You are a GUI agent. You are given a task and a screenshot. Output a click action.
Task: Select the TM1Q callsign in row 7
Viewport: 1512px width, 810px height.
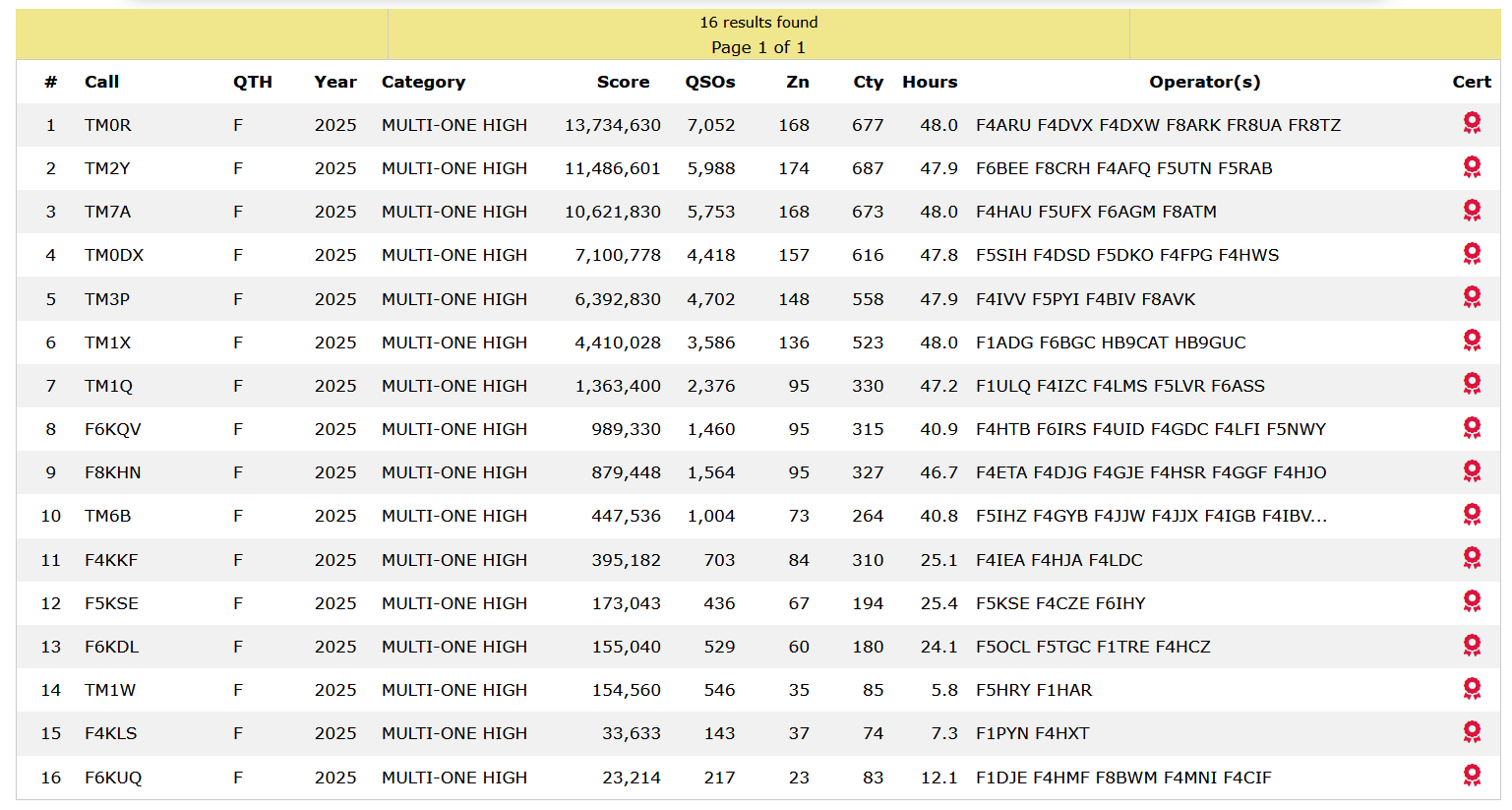[x=108, y=386]
